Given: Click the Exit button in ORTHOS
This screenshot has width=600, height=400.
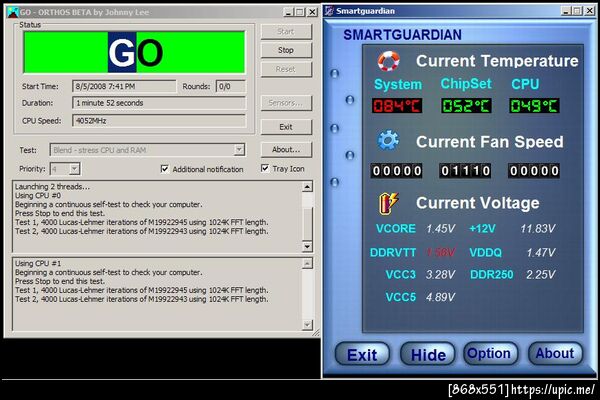Looking at the screenshot, I should point(286,127).
